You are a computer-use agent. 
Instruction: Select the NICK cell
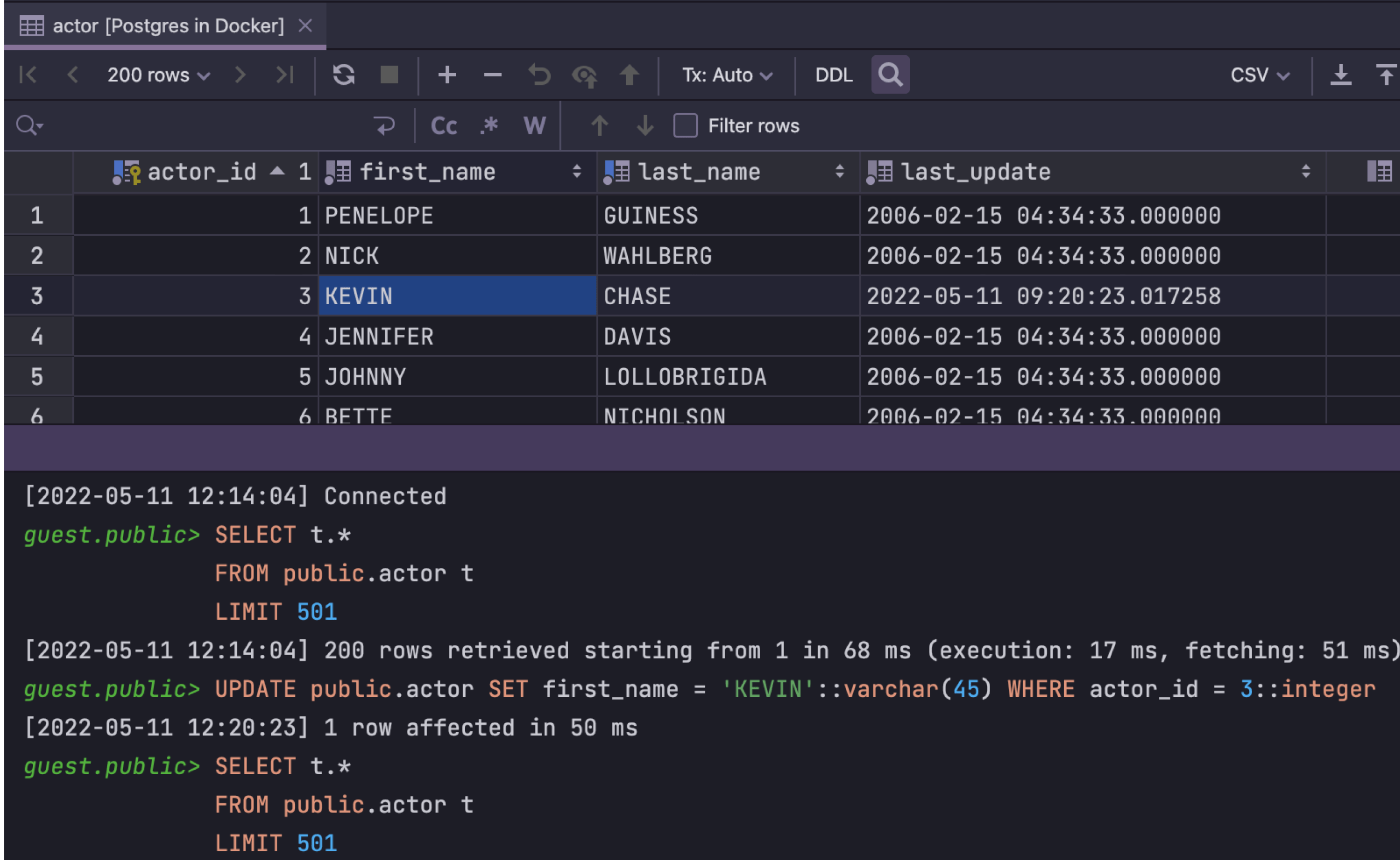point(458,255)
